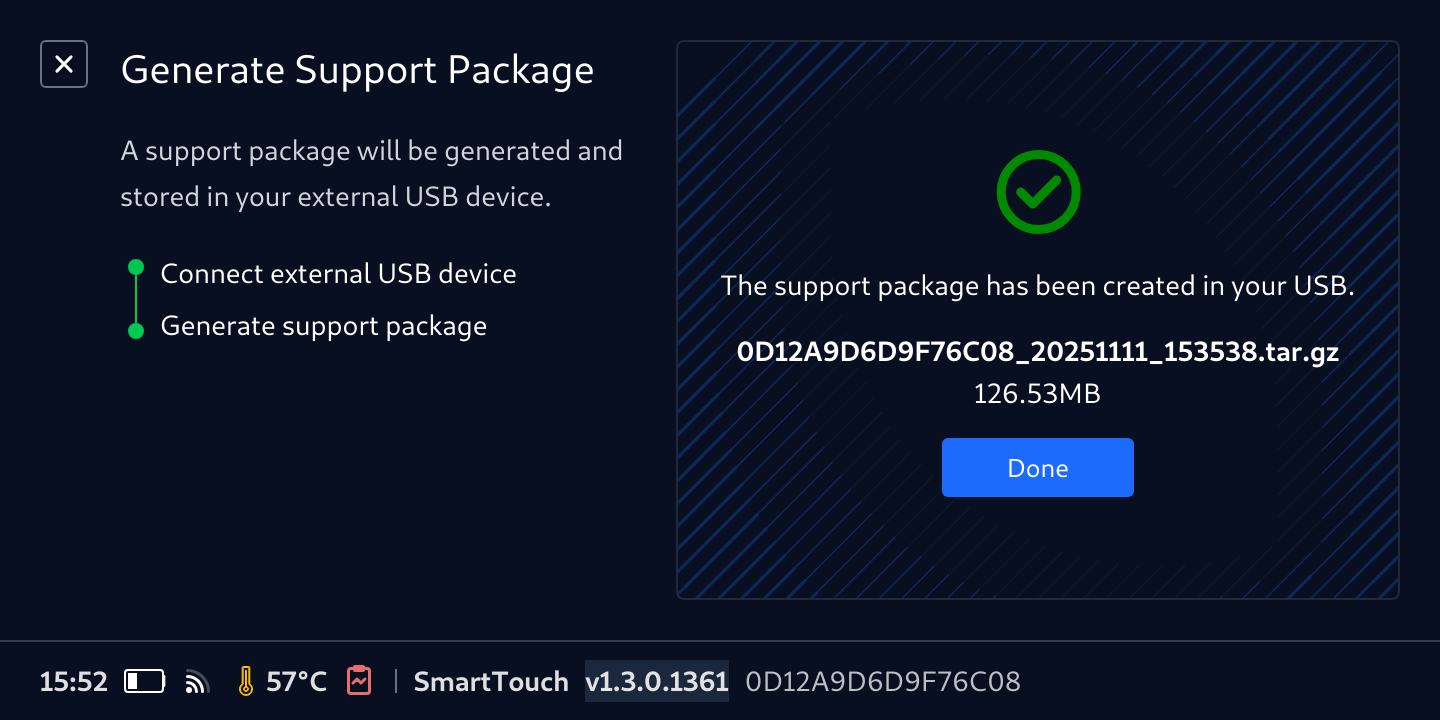Click the Generate Support Package heading
Viewport: 1440px width, 720px height.
357,70
